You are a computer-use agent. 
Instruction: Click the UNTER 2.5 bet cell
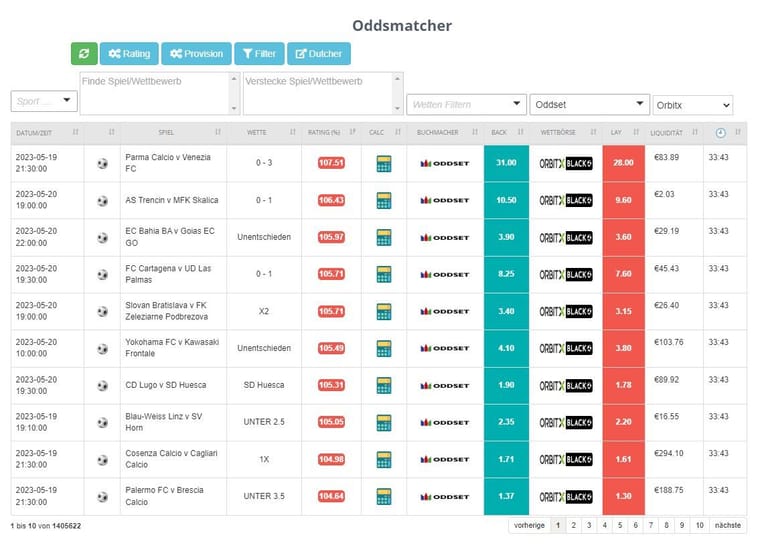tap(264, 422)
